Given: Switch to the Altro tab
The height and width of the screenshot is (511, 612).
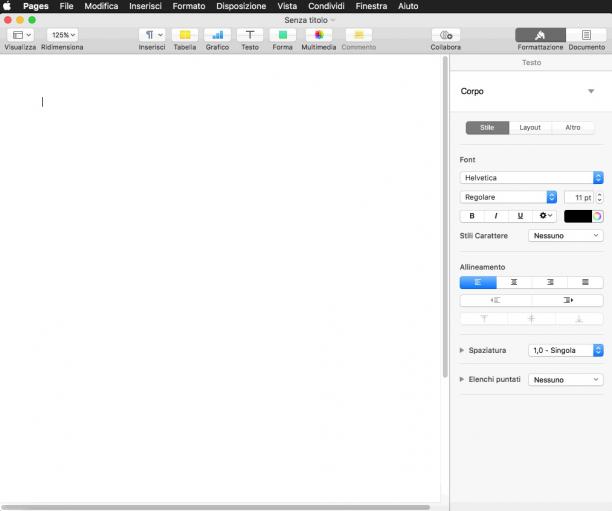Looking at the screenshot, I should click(573, 128).
